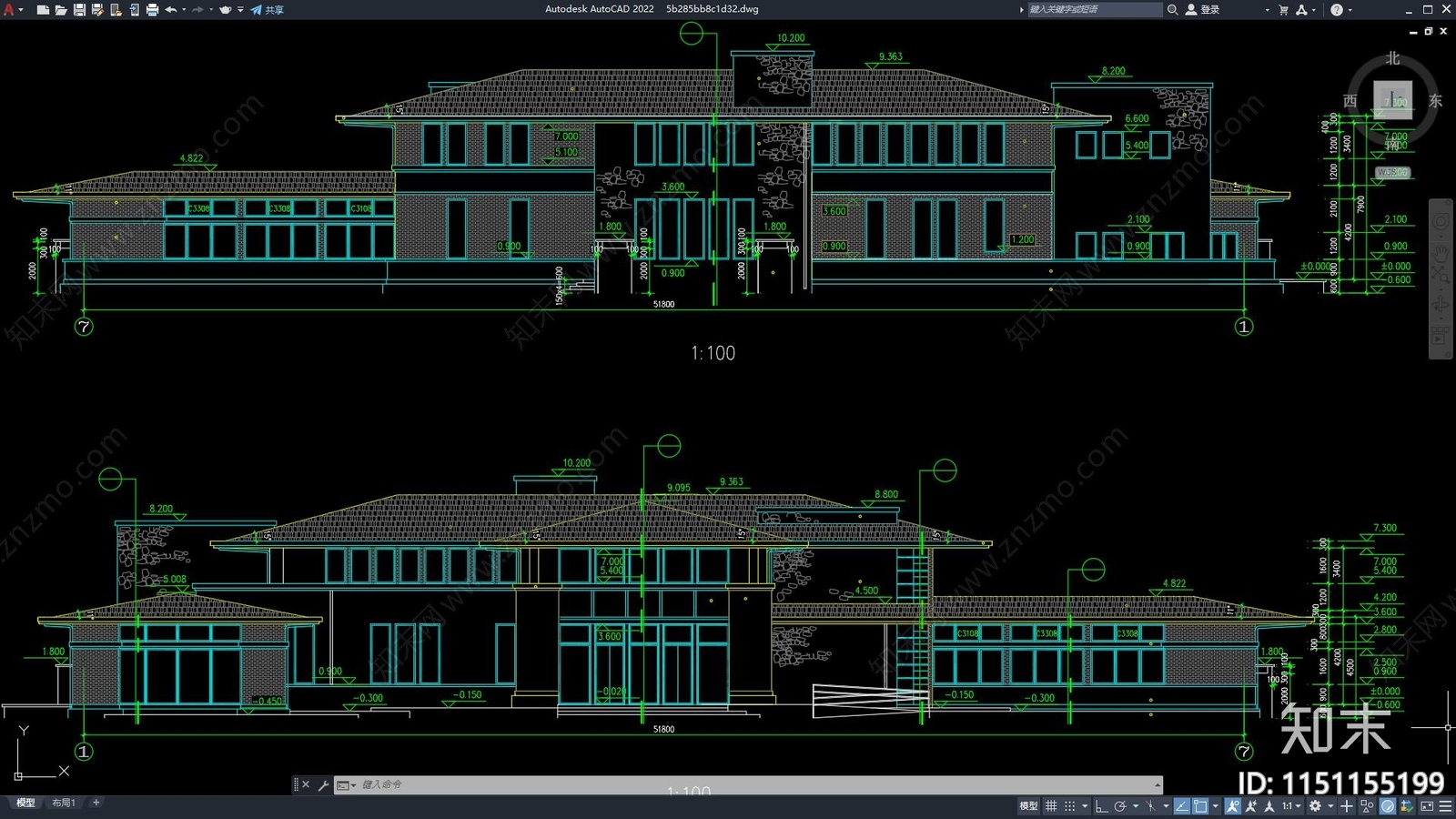This screenshot has width=1456, height=819.
Task: Open from Web and Mobile icon
Action: coord(116,10)
